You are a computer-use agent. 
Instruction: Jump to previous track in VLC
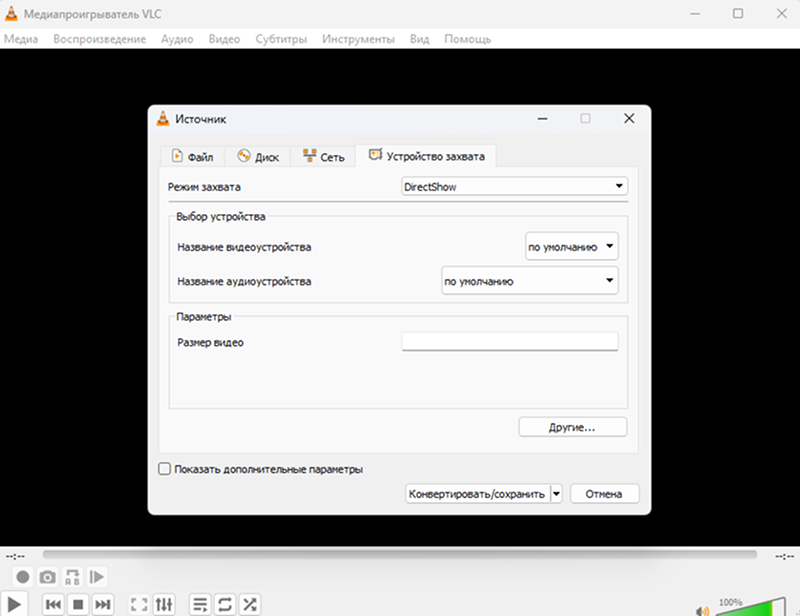(53, 605)
